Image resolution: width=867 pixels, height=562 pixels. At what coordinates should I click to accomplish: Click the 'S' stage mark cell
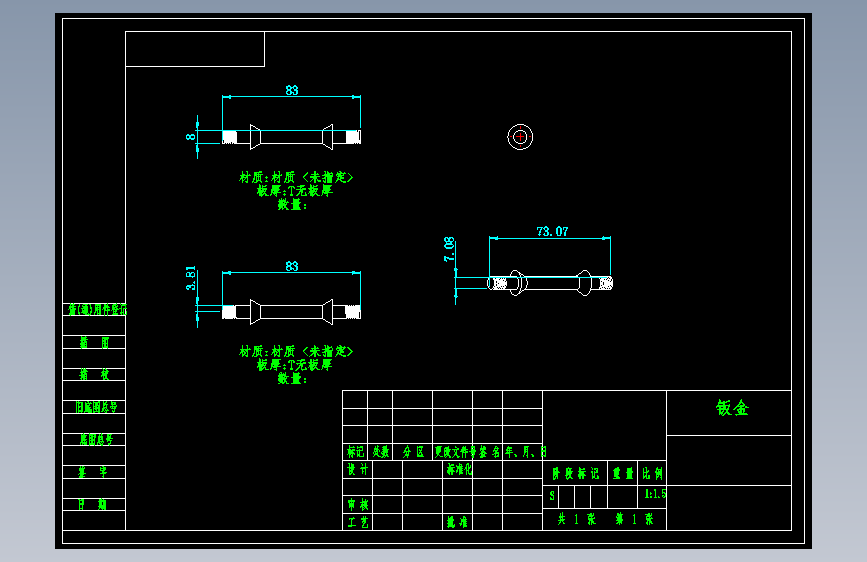point(552,496)
